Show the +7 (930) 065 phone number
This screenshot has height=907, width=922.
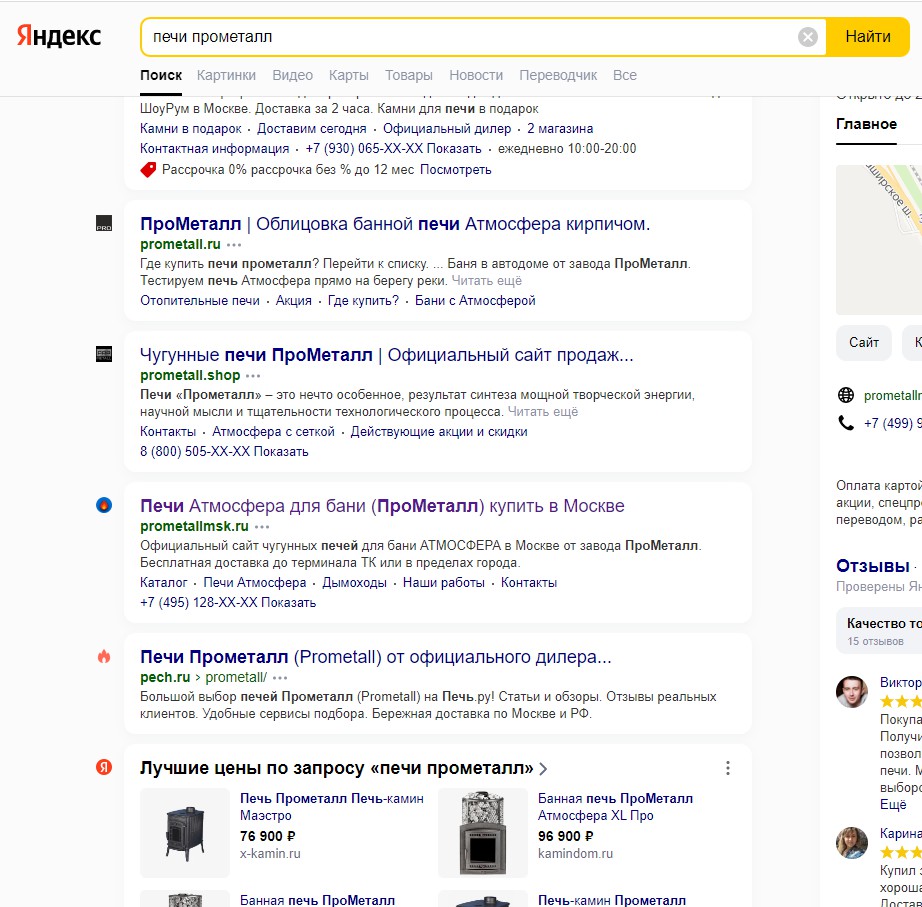coord(393,149)
